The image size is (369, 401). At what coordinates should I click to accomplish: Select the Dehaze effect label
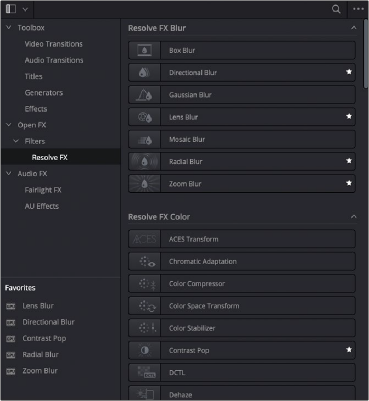pyautogui.click(x=180, y=395)
